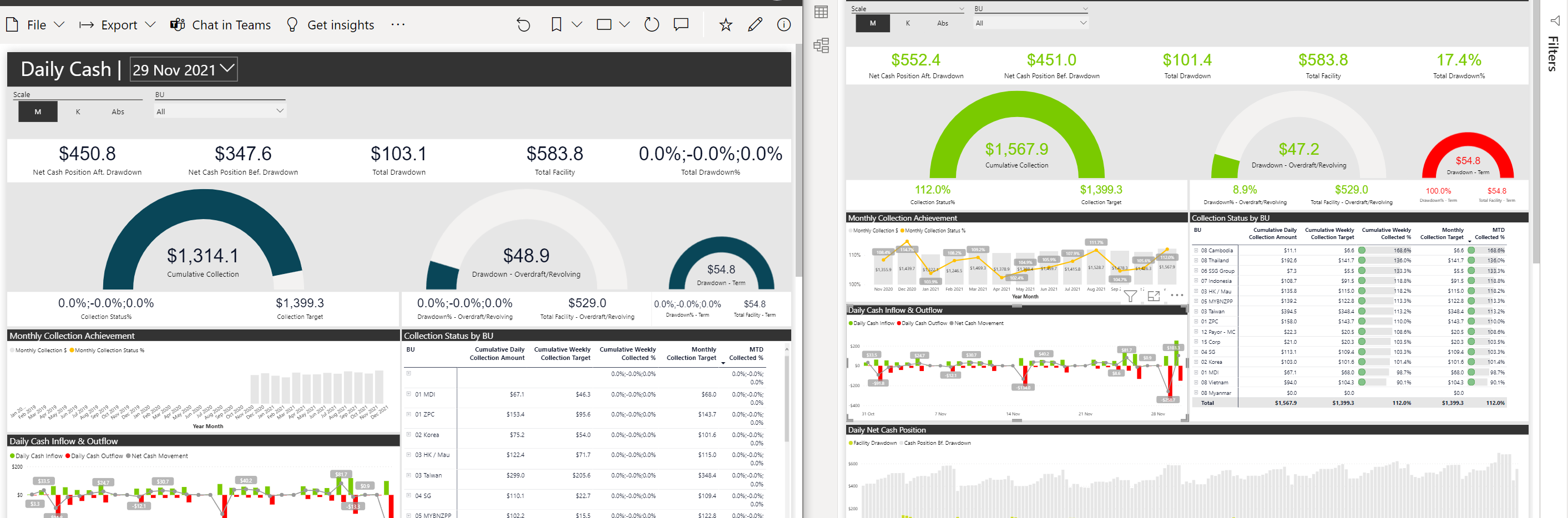1568x518 pixels.
Task: Select scale K in right window
Action: [908, 23]
